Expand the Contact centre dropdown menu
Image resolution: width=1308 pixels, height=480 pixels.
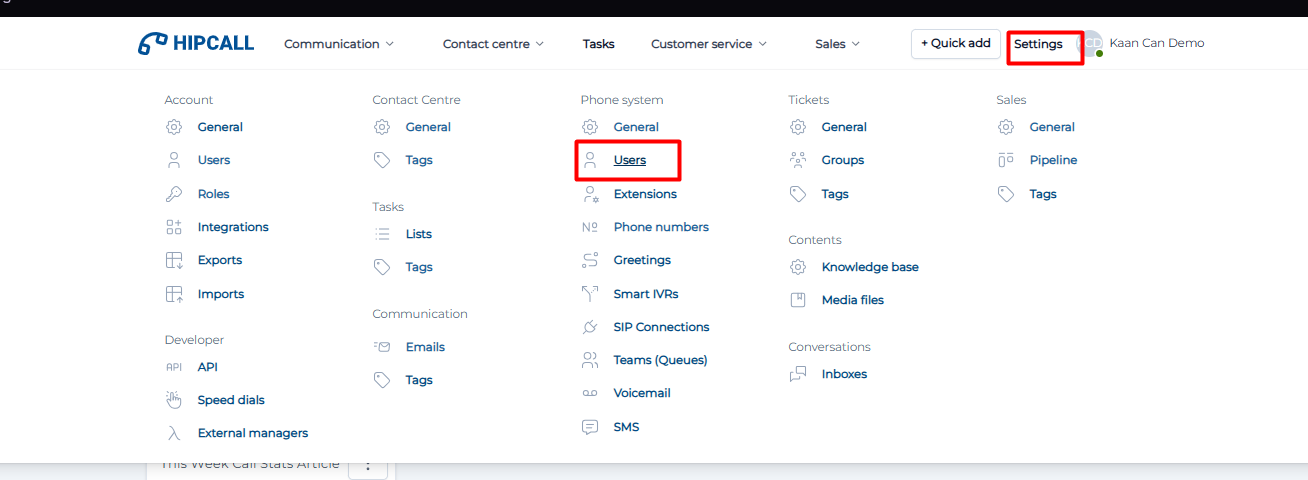(x=493, y=44)
